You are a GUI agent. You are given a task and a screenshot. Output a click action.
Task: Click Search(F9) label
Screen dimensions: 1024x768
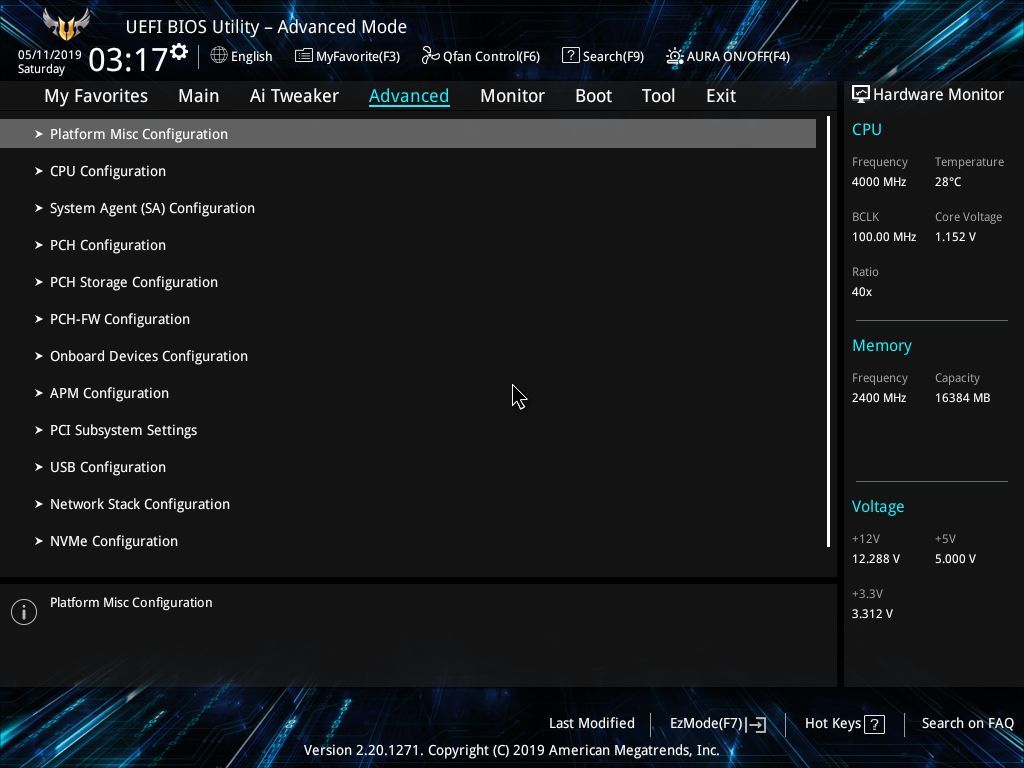click(613, 56)
